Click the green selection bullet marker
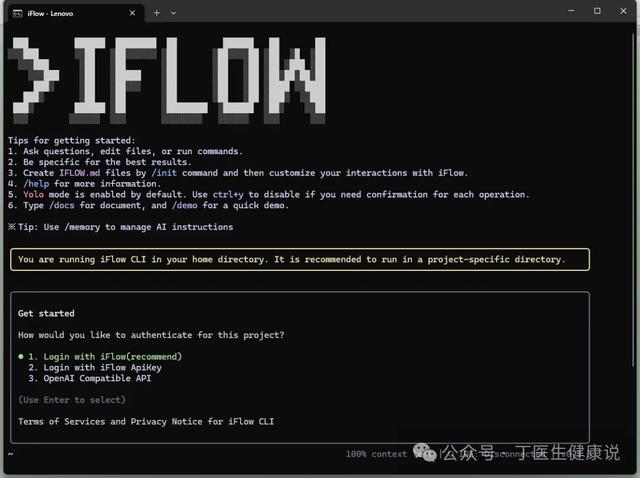 click(x=21, y=356)
